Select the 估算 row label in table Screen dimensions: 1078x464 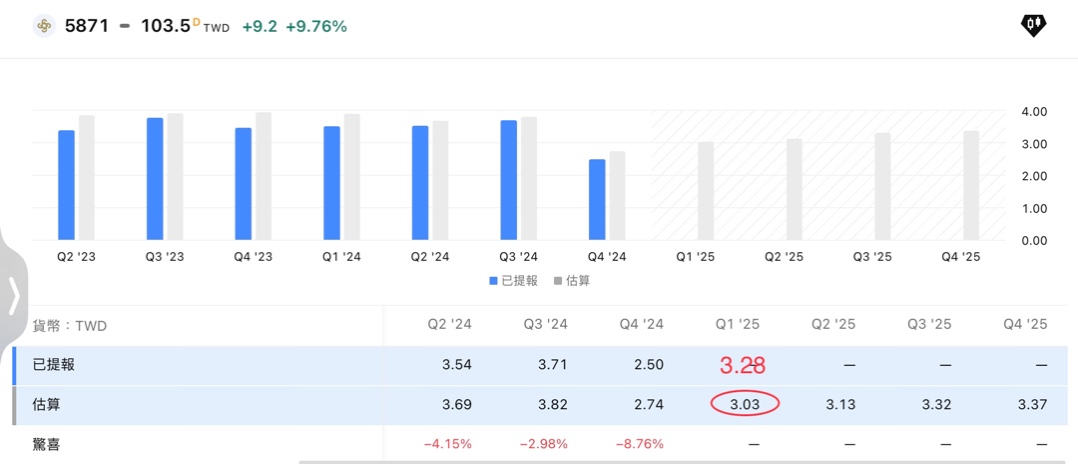coord(47,404)
